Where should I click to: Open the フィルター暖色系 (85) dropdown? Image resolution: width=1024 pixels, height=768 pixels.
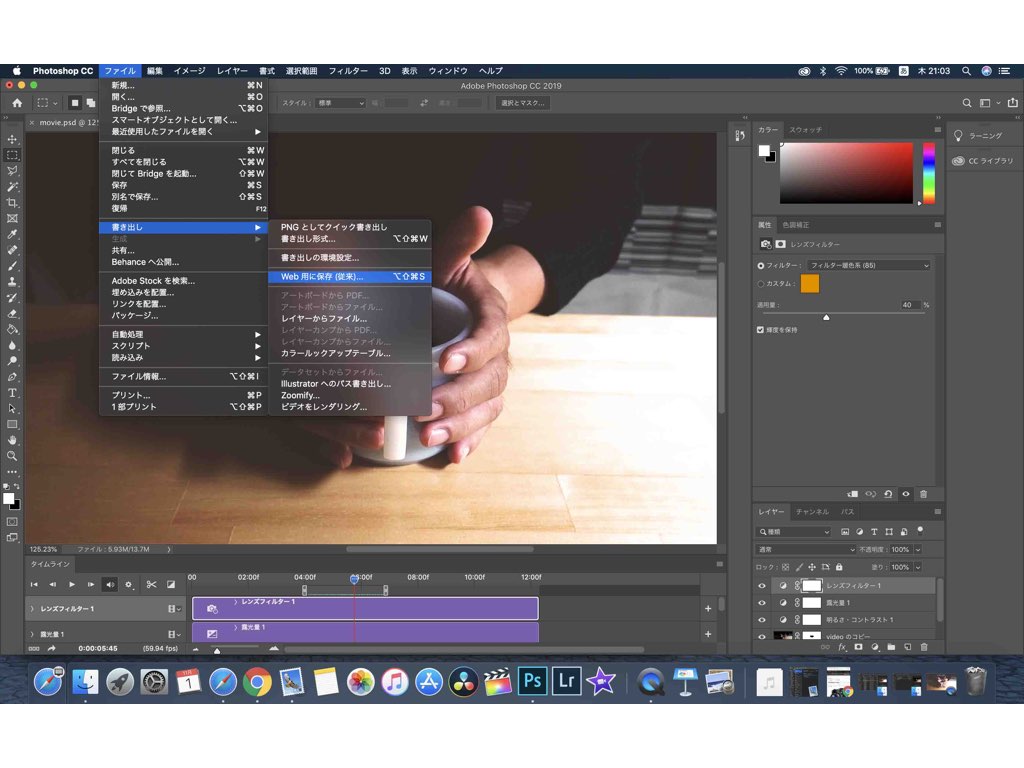(869, 265)
